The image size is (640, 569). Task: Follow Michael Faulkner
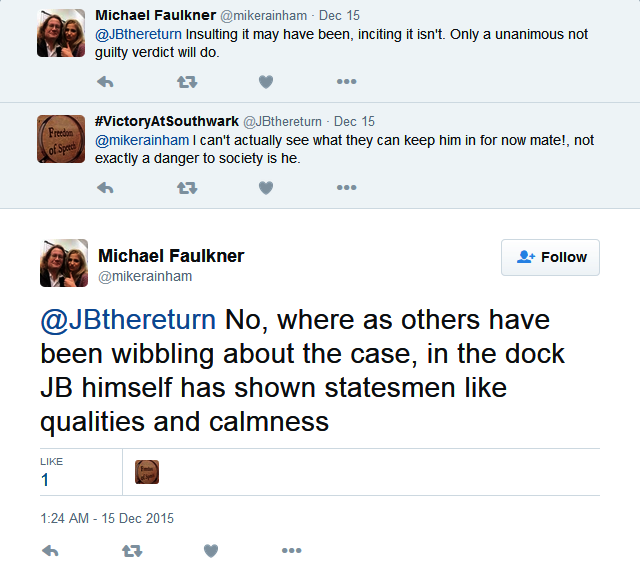coord(550,257)
